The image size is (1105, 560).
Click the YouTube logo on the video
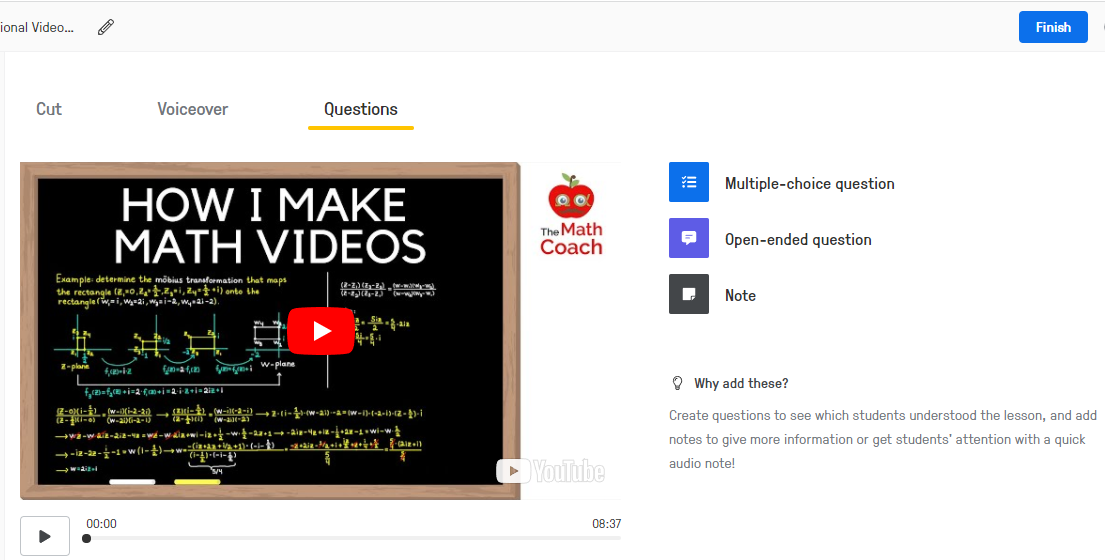coord(550,471)
